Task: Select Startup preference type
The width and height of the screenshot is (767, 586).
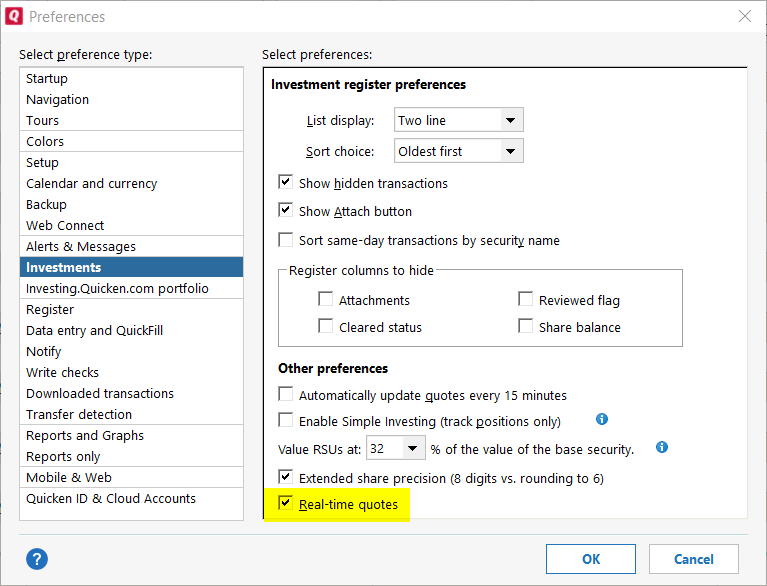Action: click(131, 78)
